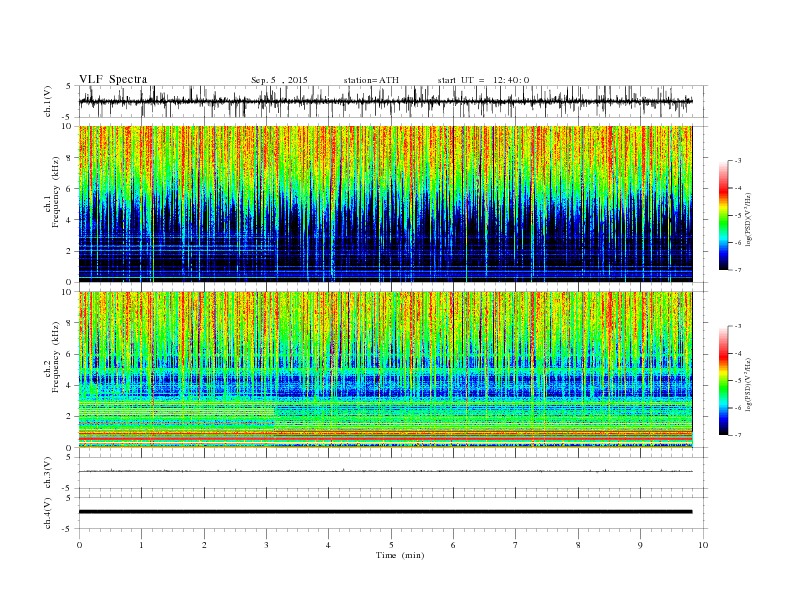Select the date text "Sep. 5, 2015"
The width and height of the screenshot is (792, 612).
pyautogui.click(x=279, y=80)
